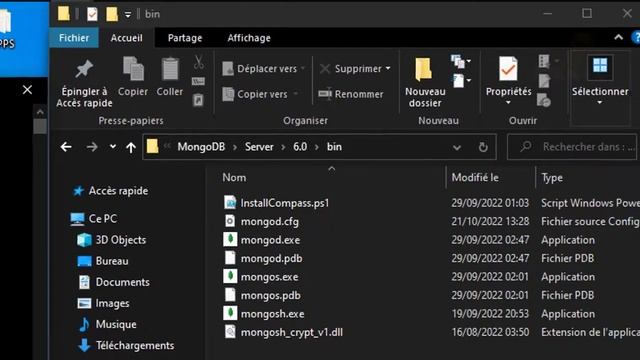This screenshot has height=360, width=640.
Task: Open Documents in the navigation pane
Action: point(114,282)
